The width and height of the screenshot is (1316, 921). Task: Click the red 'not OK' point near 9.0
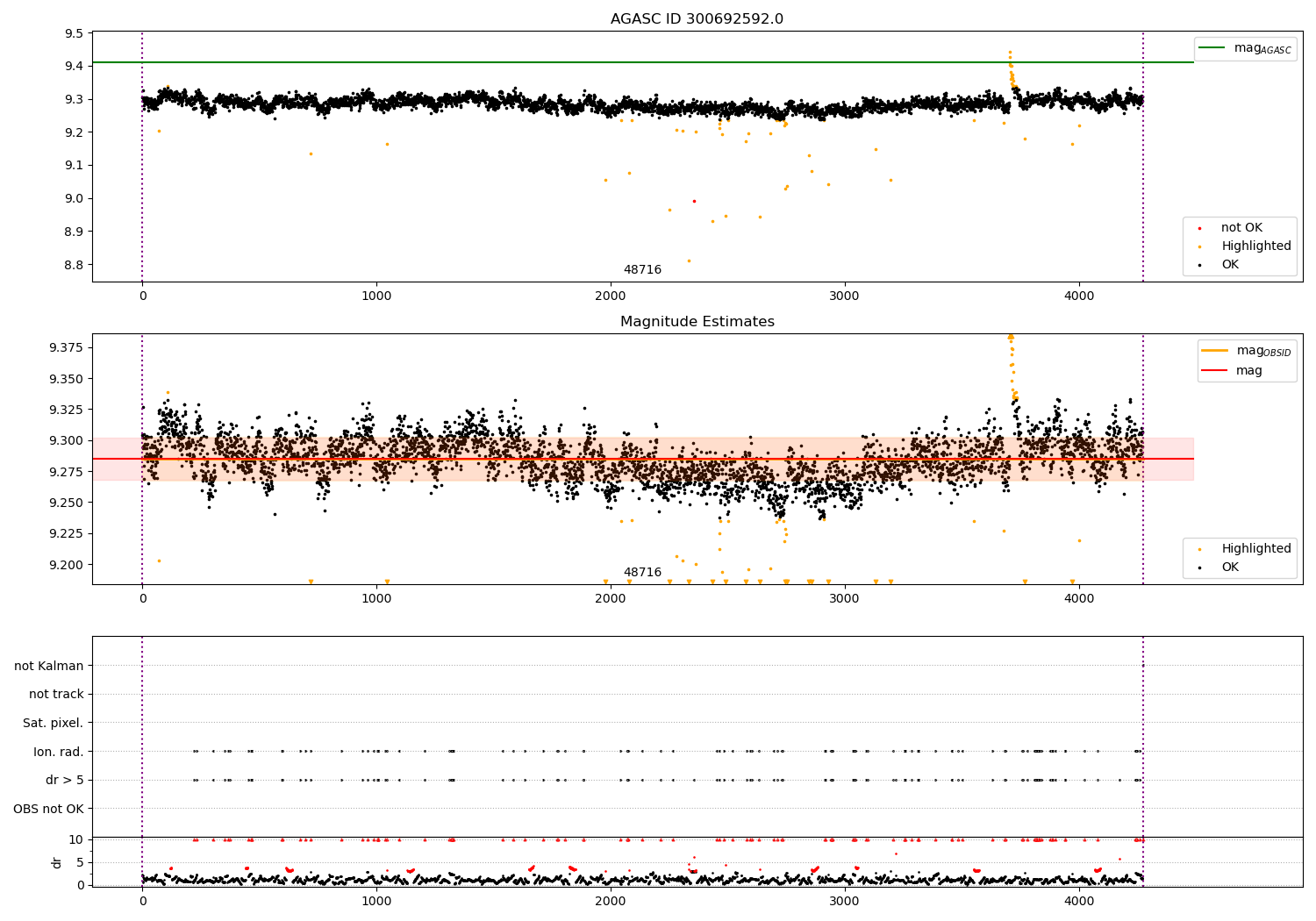[694, 201]
